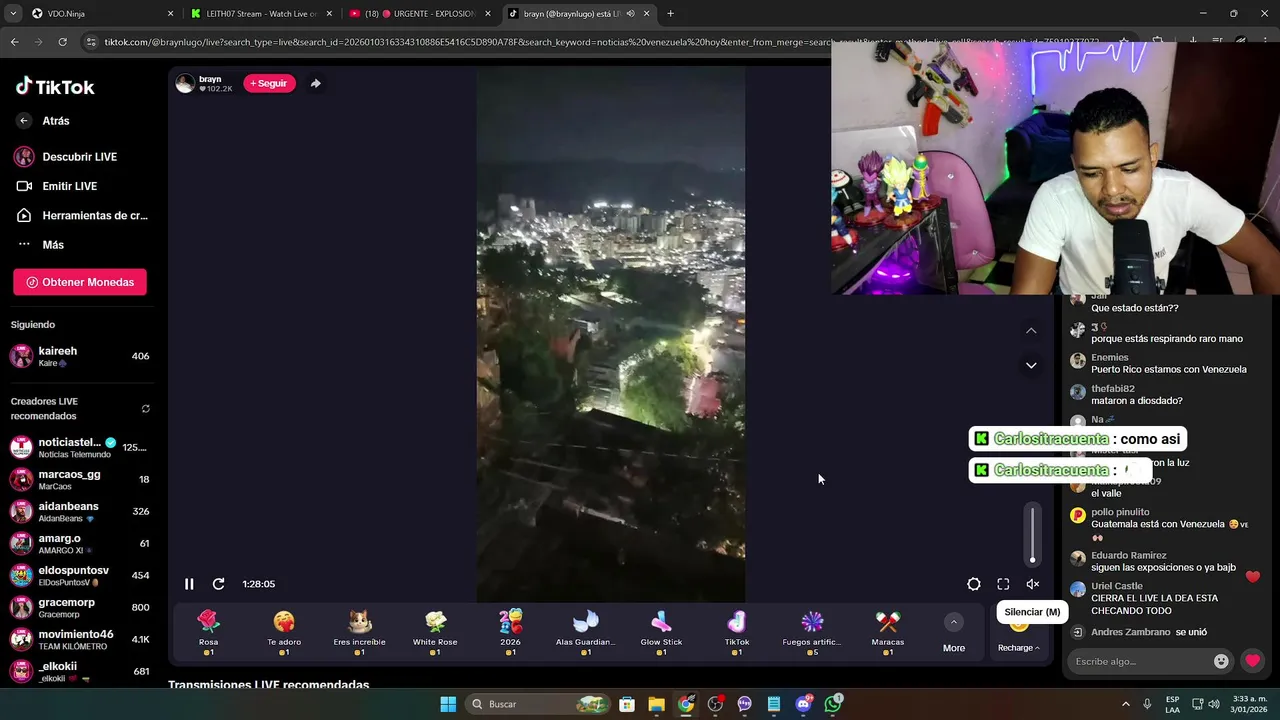The image size is (1280, 720).
Task: Open Descubrir LIVE in the sidebar
Action: tap(80, 157)
